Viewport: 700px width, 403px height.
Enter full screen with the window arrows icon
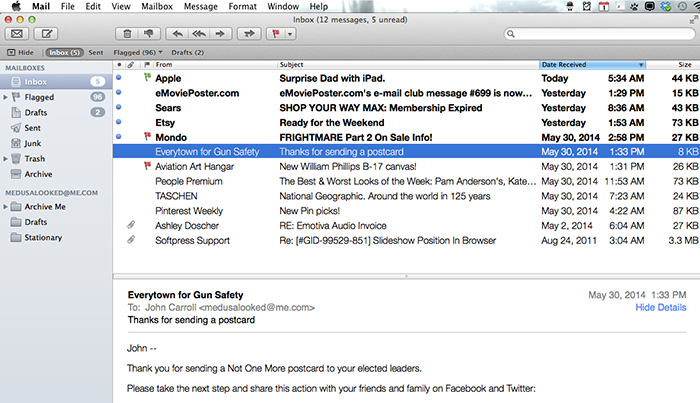pyautogui.click(x=693, y=19)
